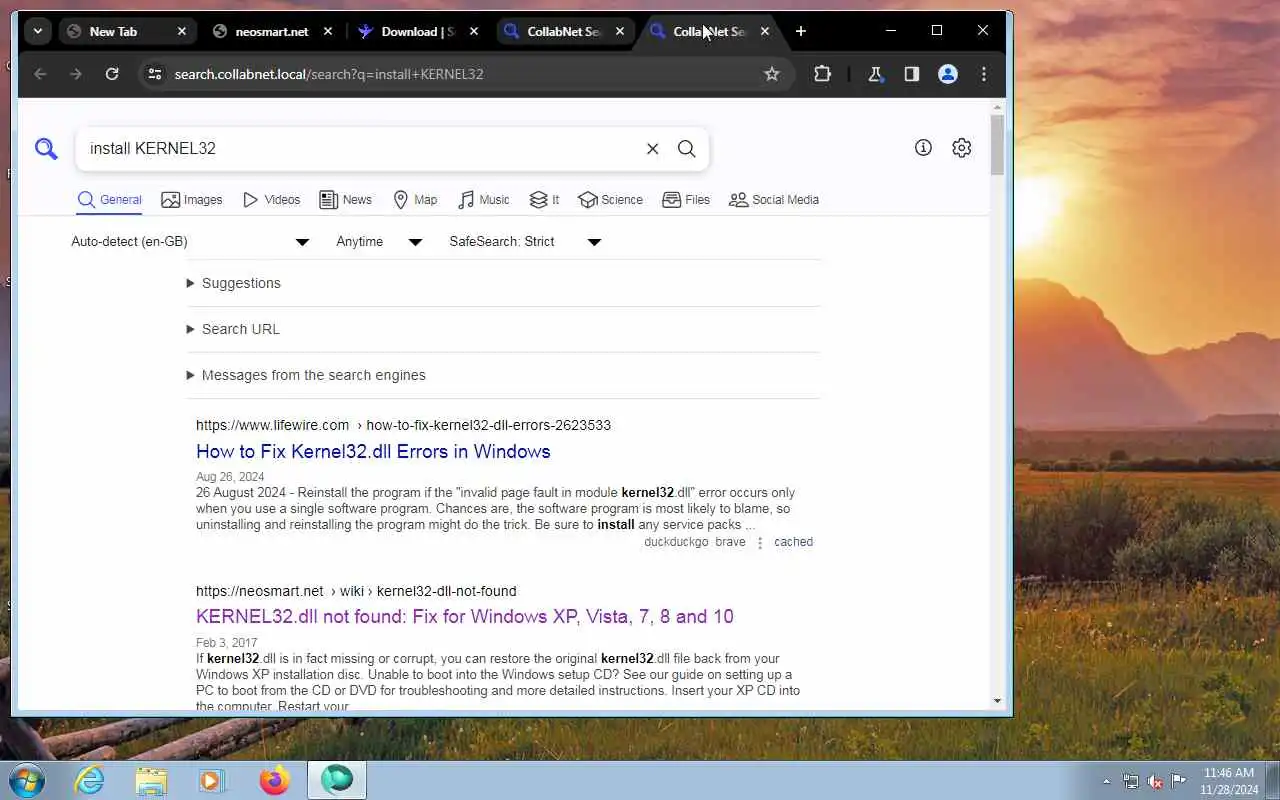Click inside the install KERNEL32 search field
Image resolution: width=1280 pixels, height=800 pixels.
360,148
